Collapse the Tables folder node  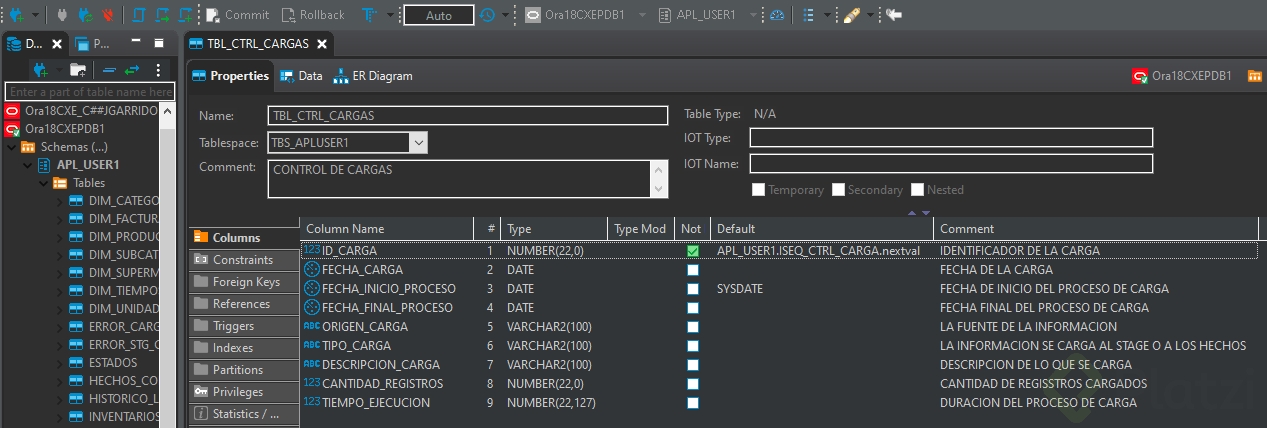[43, 183]
